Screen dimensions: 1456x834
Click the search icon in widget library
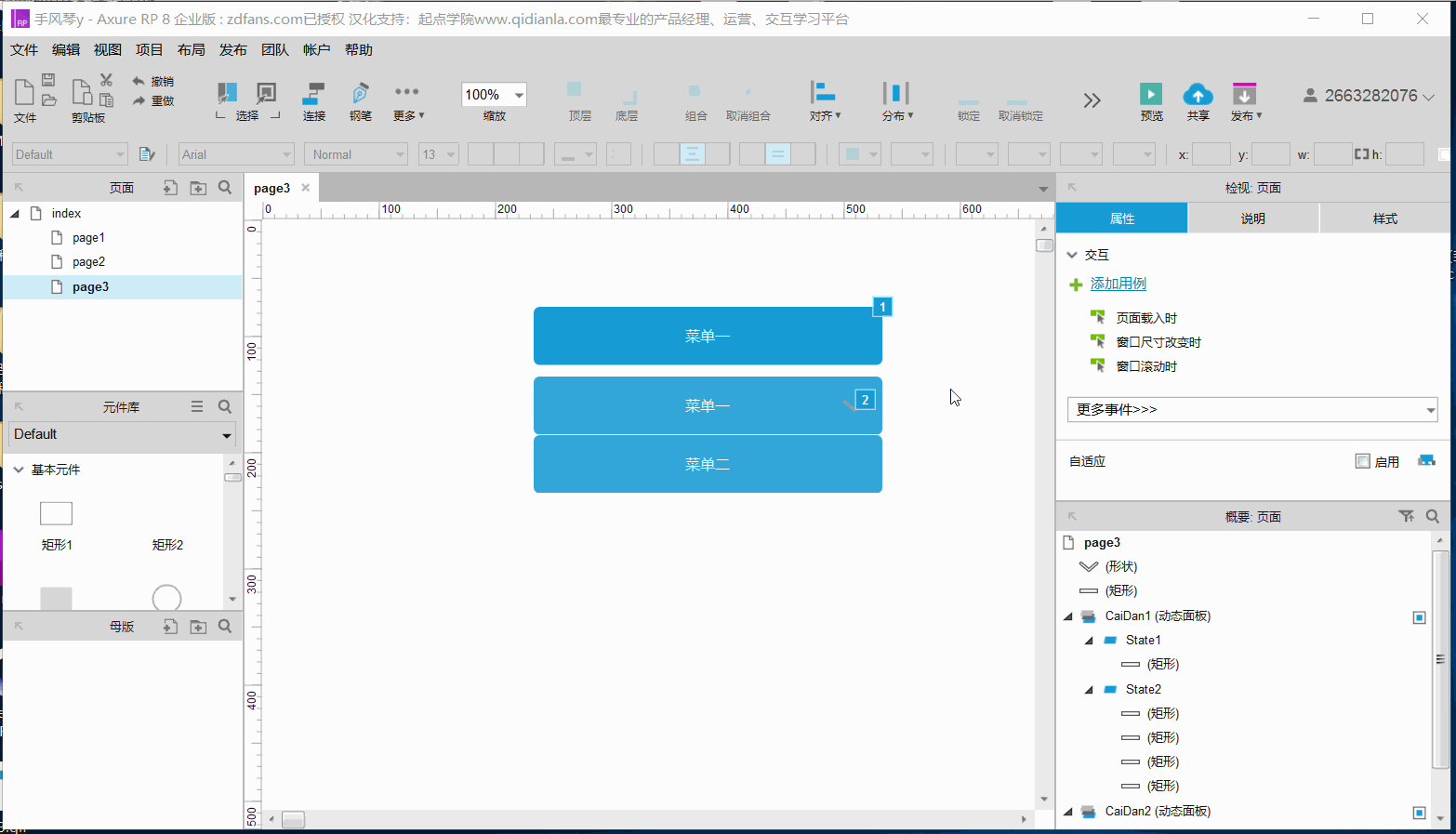click(225, 406)
